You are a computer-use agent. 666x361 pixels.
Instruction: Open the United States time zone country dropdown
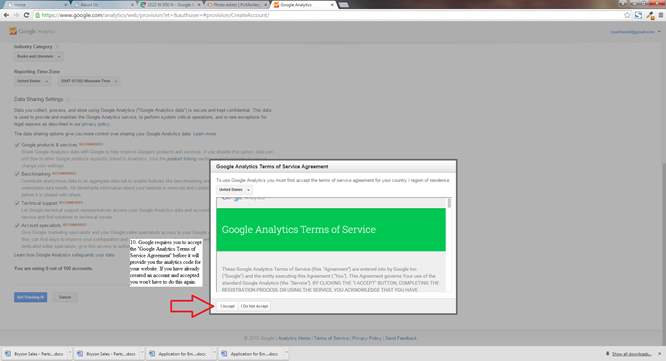(32, 81)
